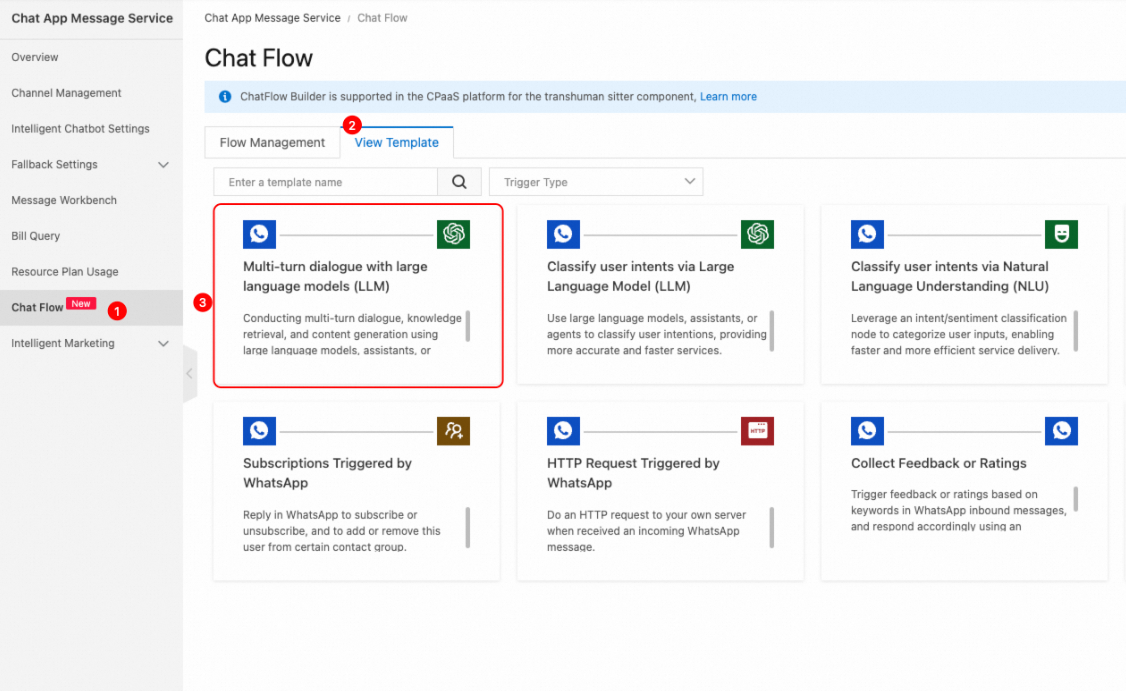Click OpenAI icon on Classify via LLM card

click(757, 234)
